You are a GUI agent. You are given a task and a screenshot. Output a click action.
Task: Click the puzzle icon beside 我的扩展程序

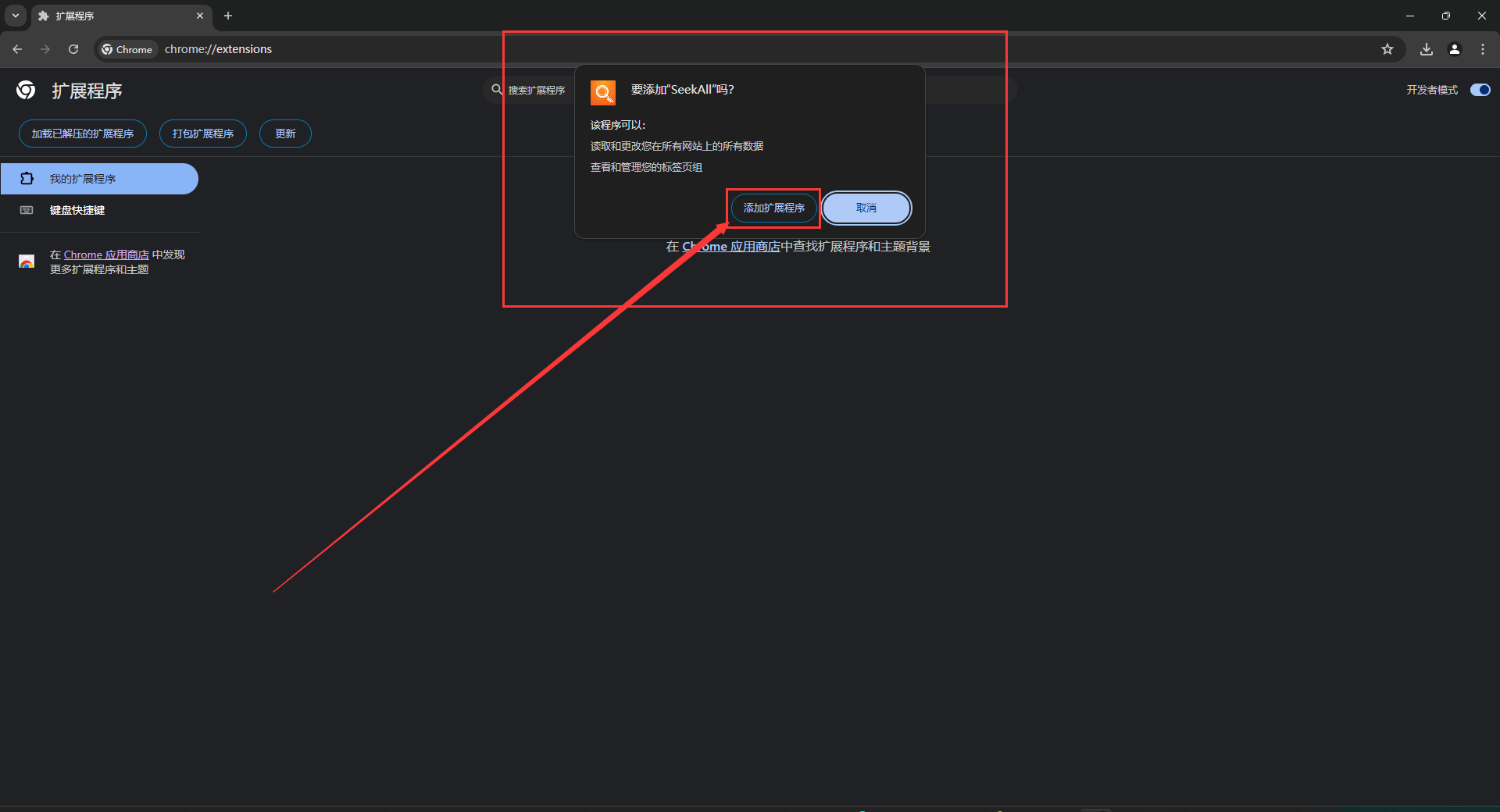27,179
